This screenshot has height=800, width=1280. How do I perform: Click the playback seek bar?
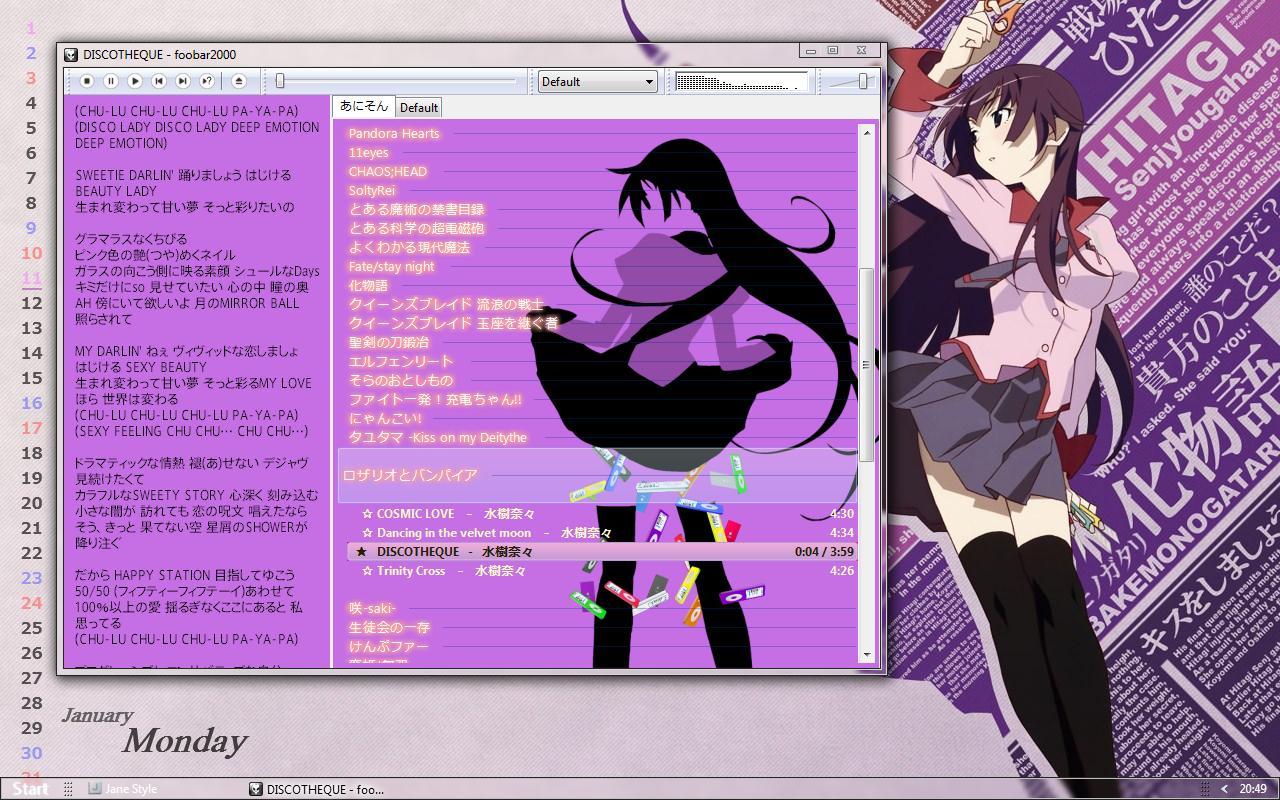(398, 81)
